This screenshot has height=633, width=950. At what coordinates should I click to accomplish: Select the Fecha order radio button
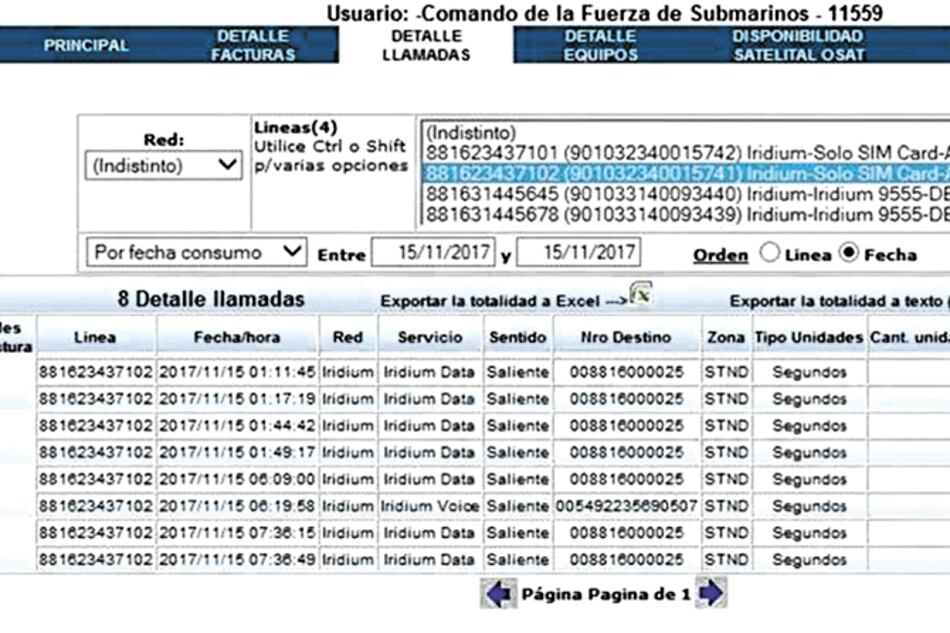pos(849,253)
